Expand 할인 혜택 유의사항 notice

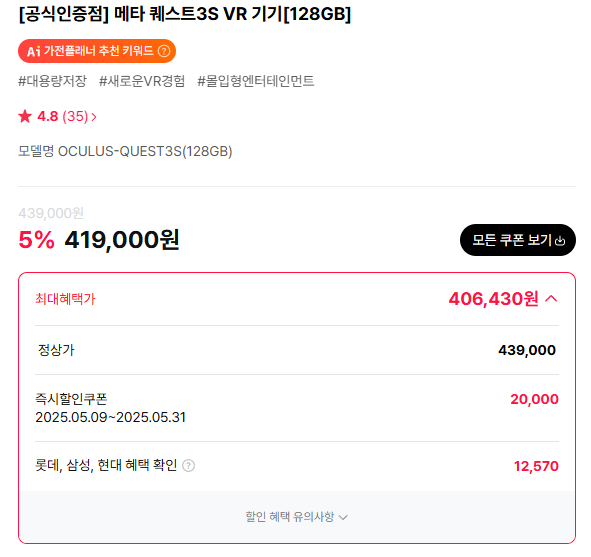[x=296, y=517]
